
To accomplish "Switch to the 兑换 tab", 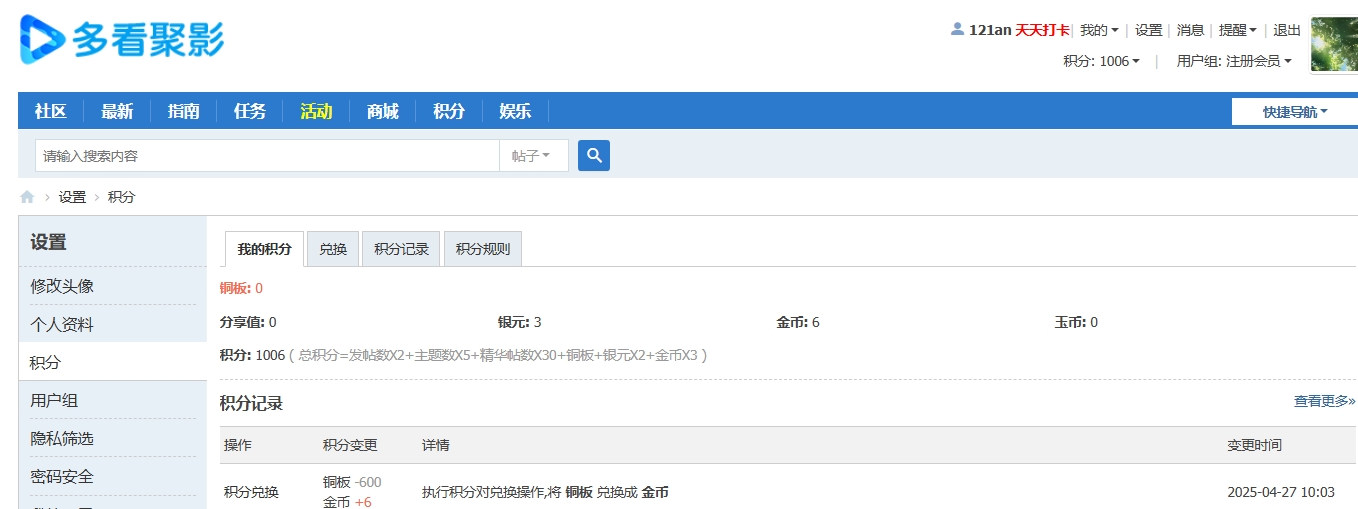I will click(x=333, y=249).
